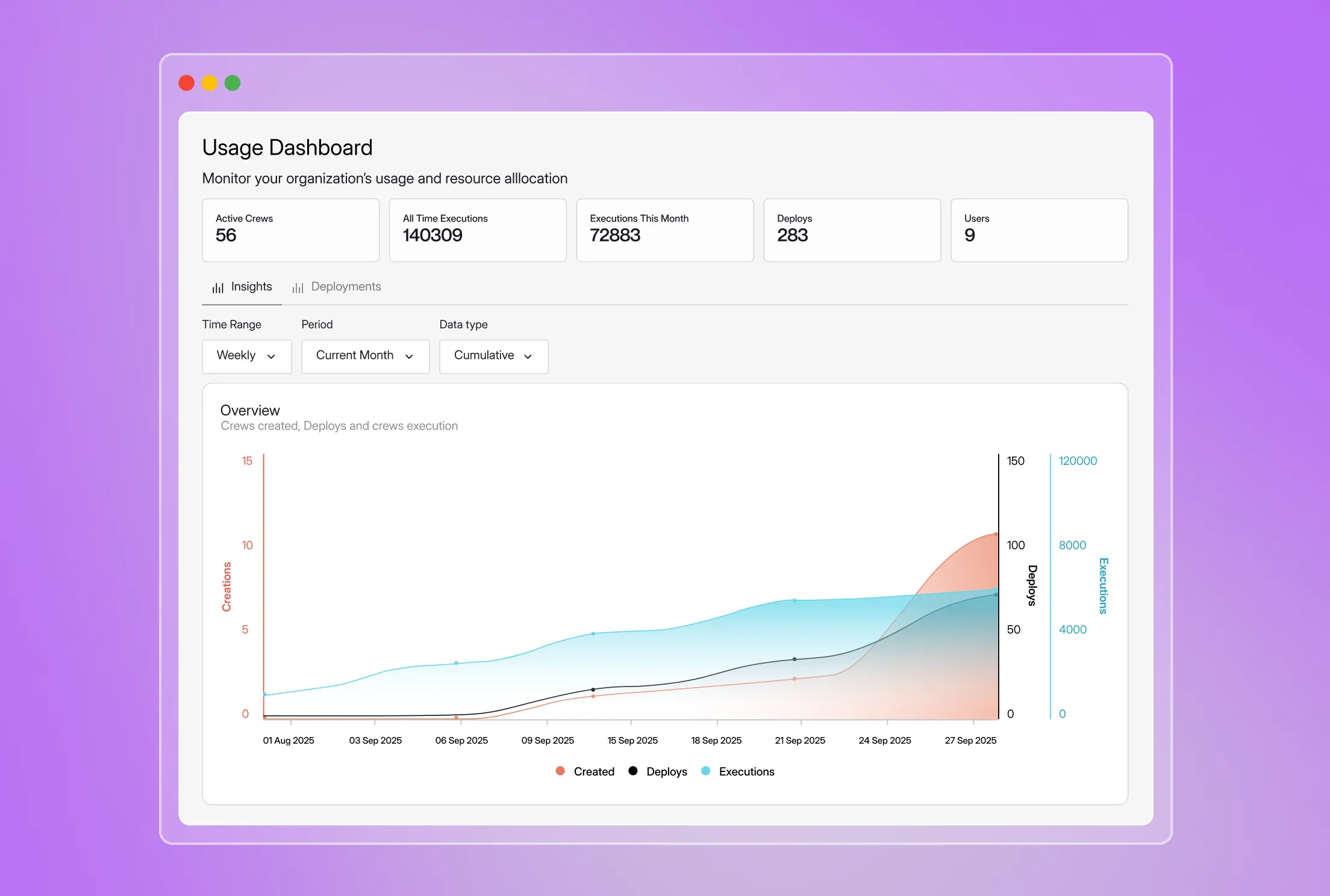
Task: Click the 09 Sep 2025 x-axis label
Action: point(548,740)
